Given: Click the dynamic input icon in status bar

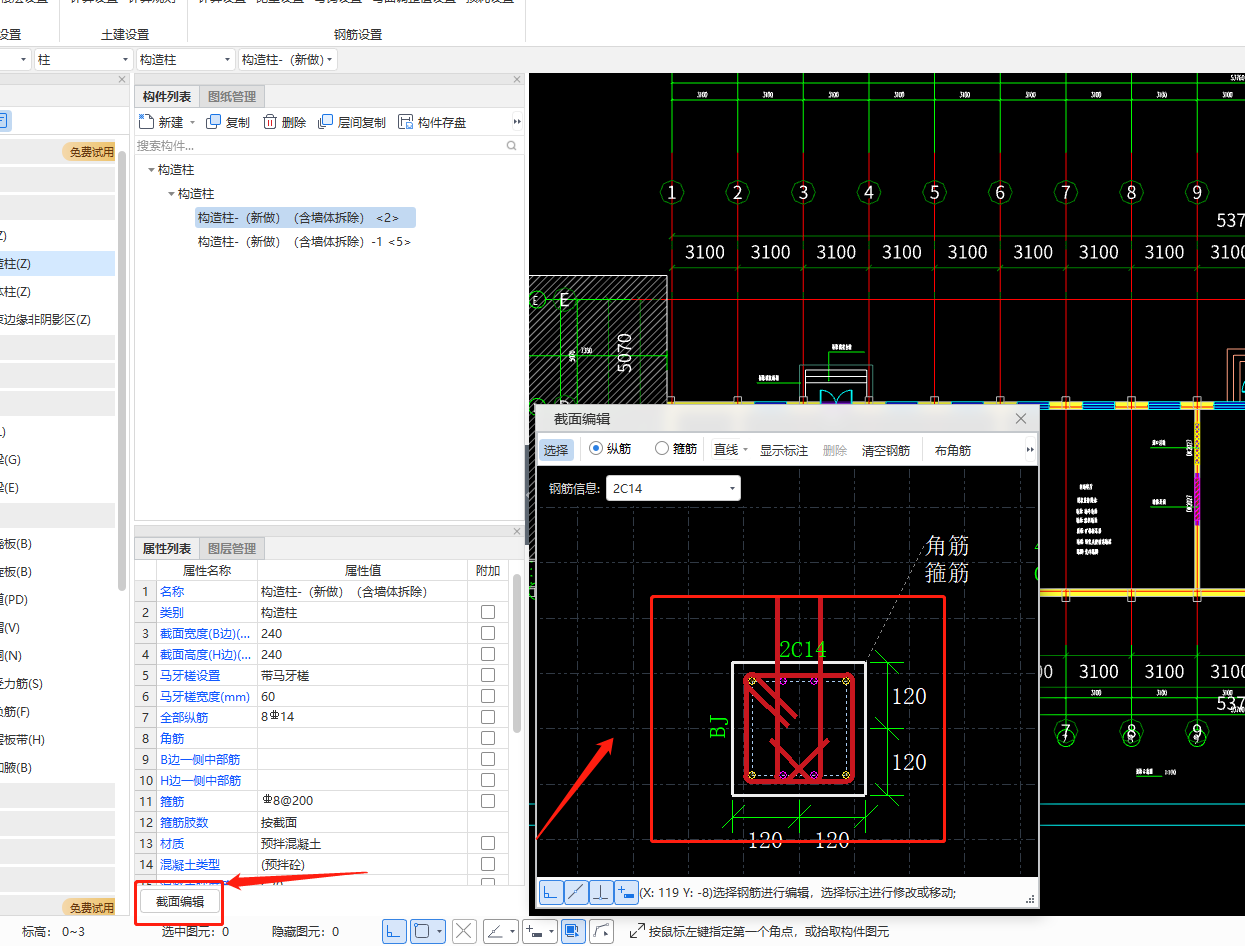Looking at the screenshot, I should (x=534, y=931).
